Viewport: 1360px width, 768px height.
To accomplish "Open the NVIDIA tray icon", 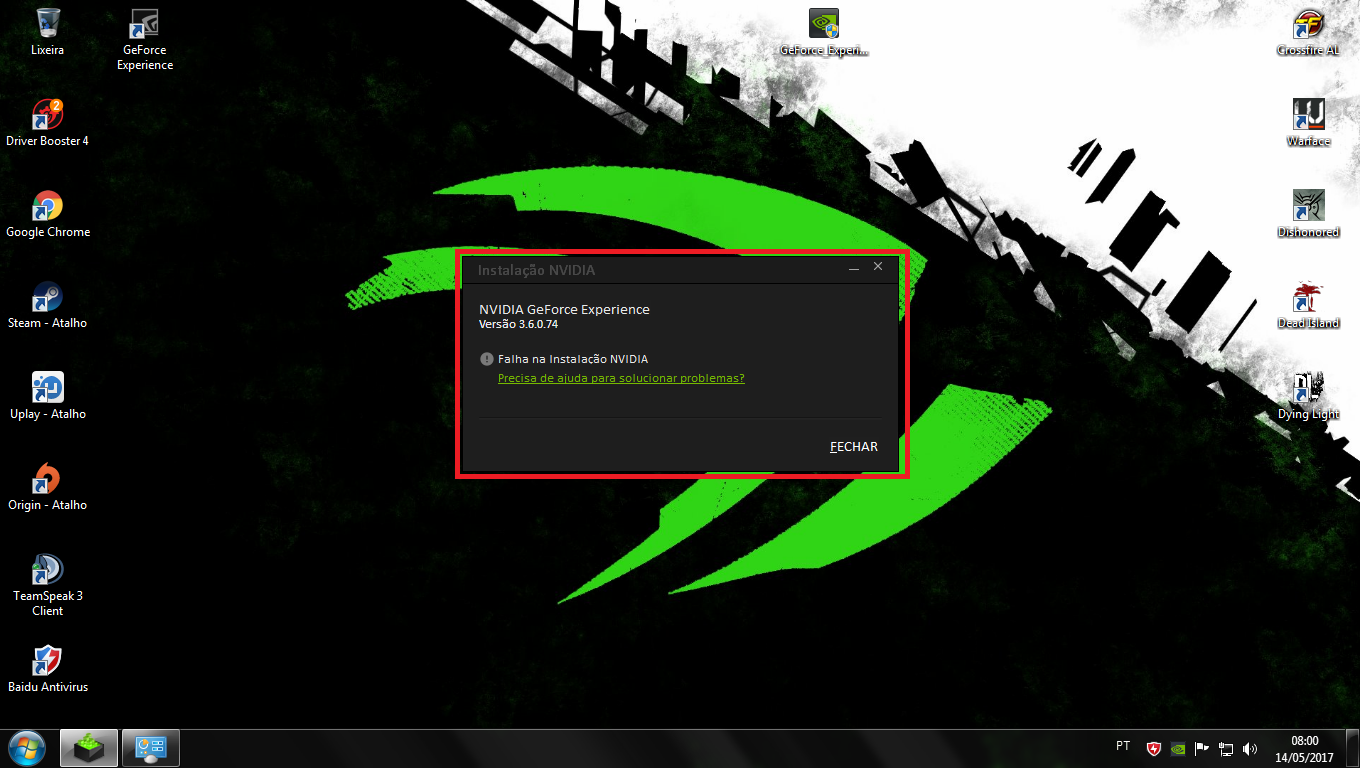I will tap(1178, 748).
